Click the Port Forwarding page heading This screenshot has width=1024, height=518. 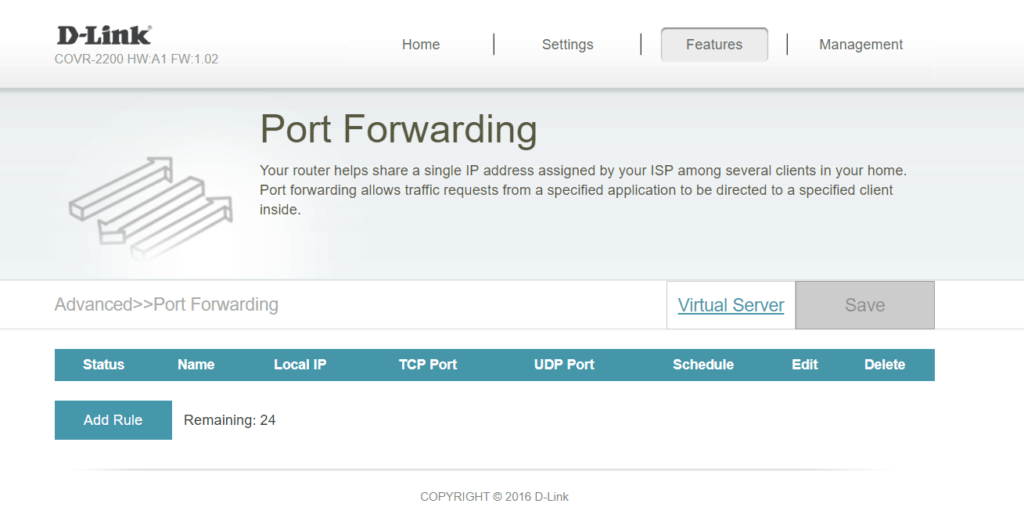[x=398, y=130]
